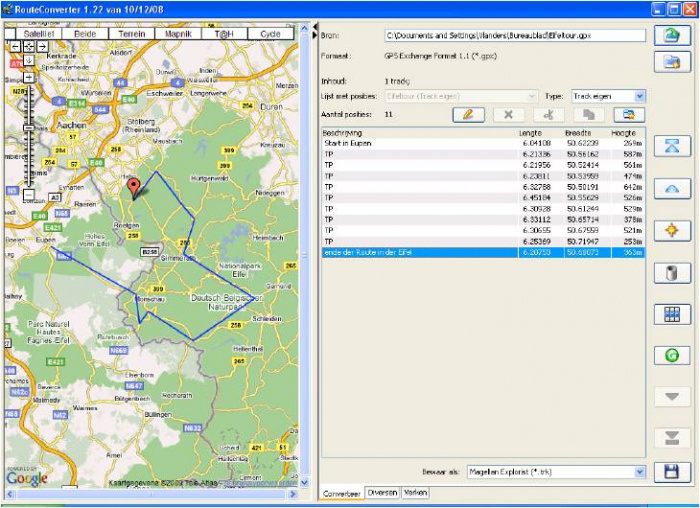
Task: Sort by the Hoogte column header
Action: tap(623, 133)
